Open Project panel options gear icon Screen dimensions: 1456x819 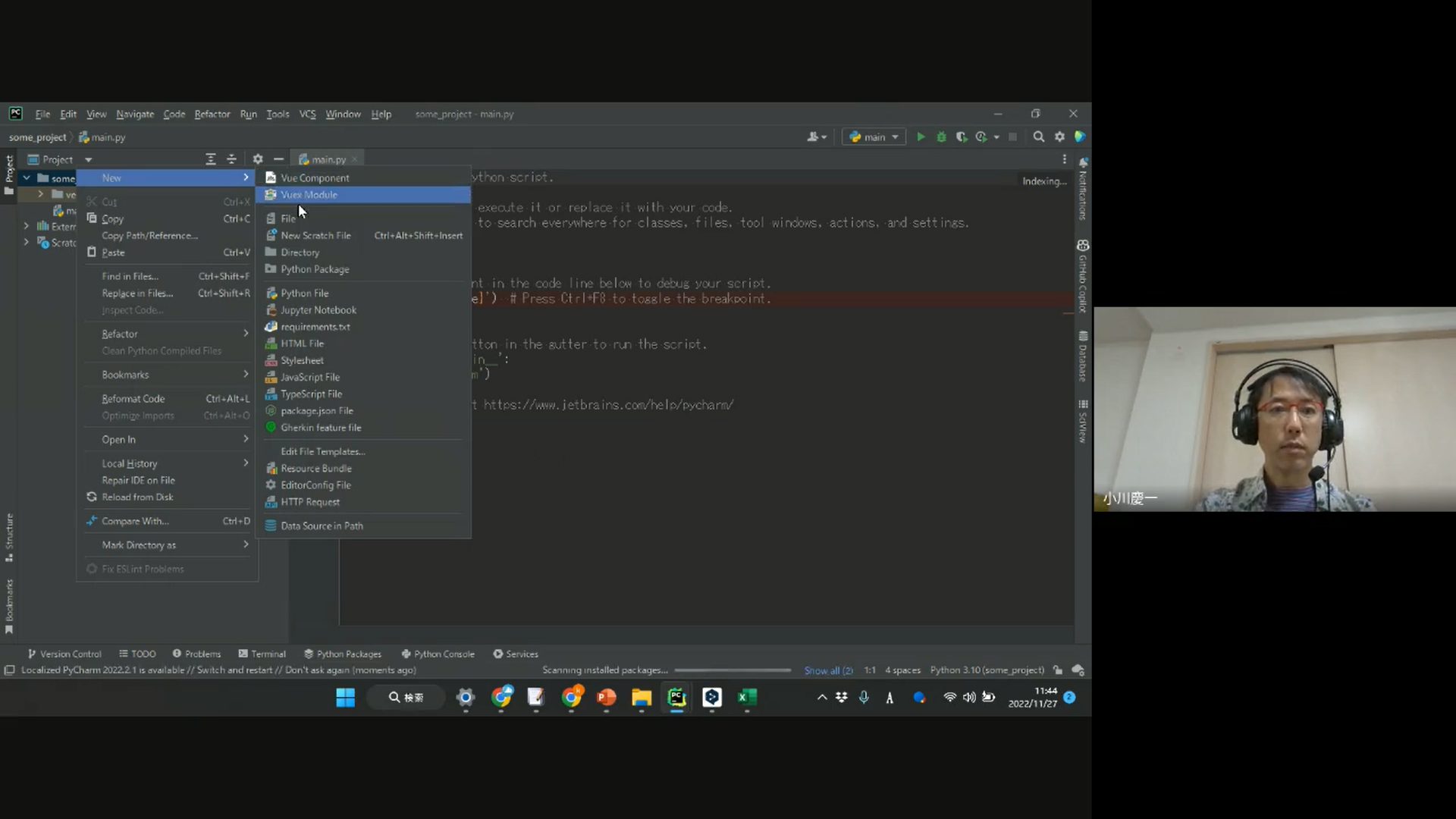click(x=258, y=159)
